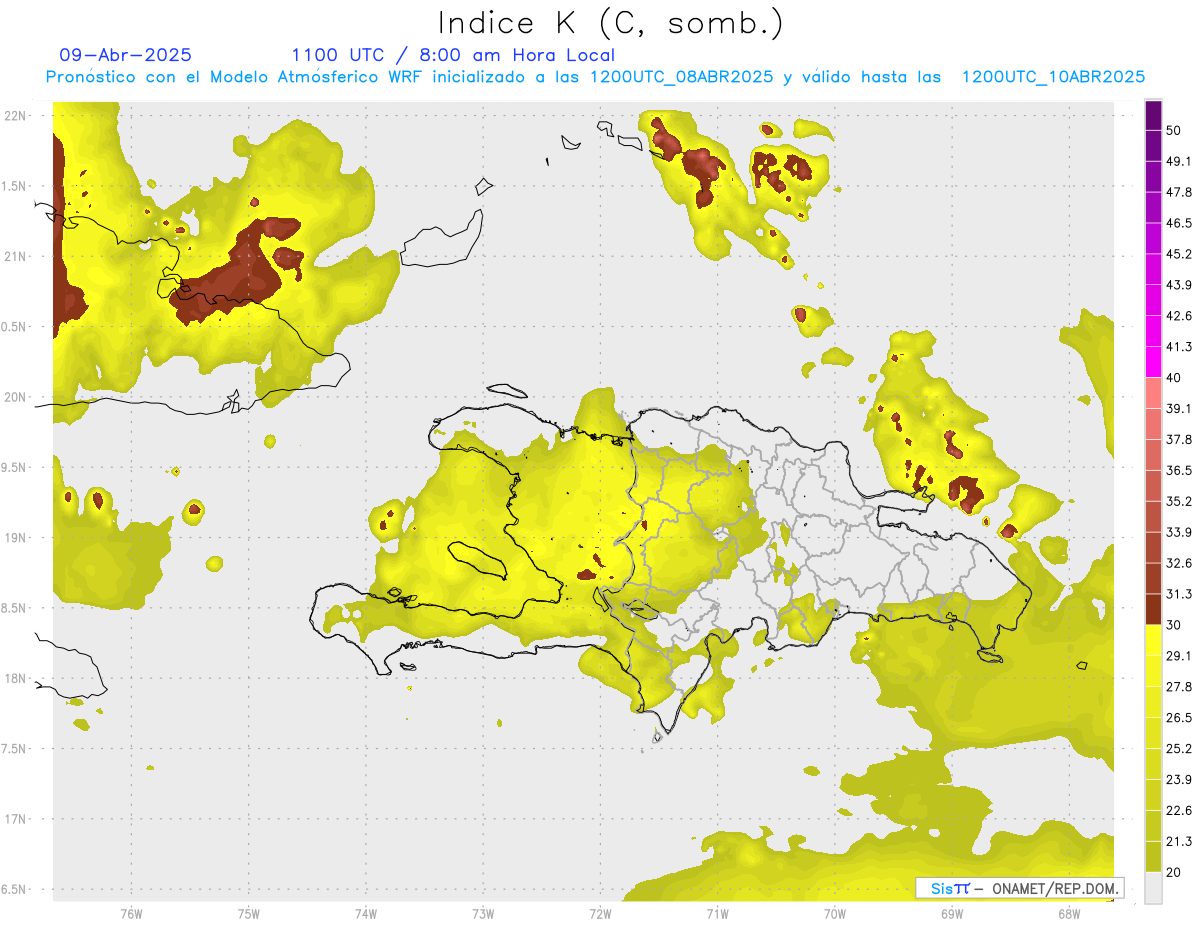Viewport: 1200px width, 927px height.
Task: Click the colorbar value "36.5"
Action: (1179, 470)
